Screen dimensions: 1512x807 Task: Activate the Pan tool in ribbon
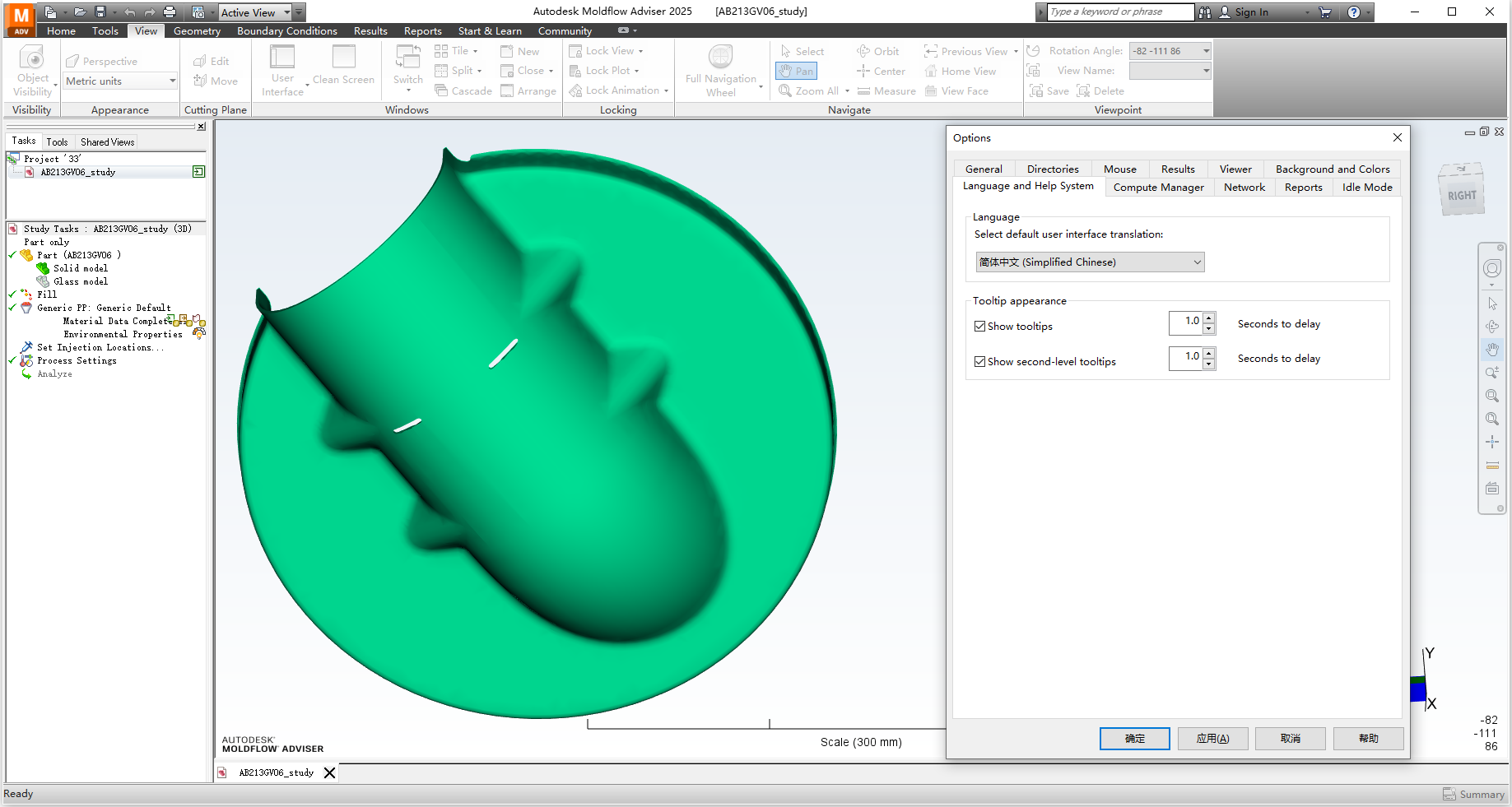click(x=796, y=72)
